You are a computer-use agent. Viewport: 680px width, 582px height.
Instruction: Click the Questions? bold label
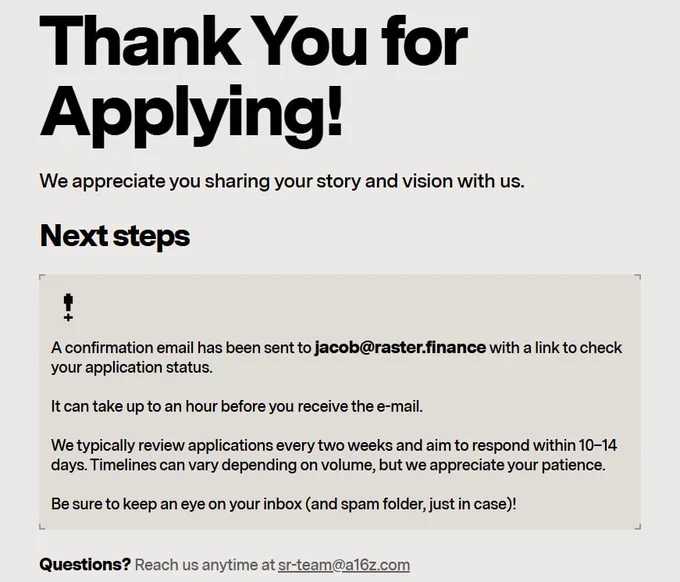[x=85, y=564]
